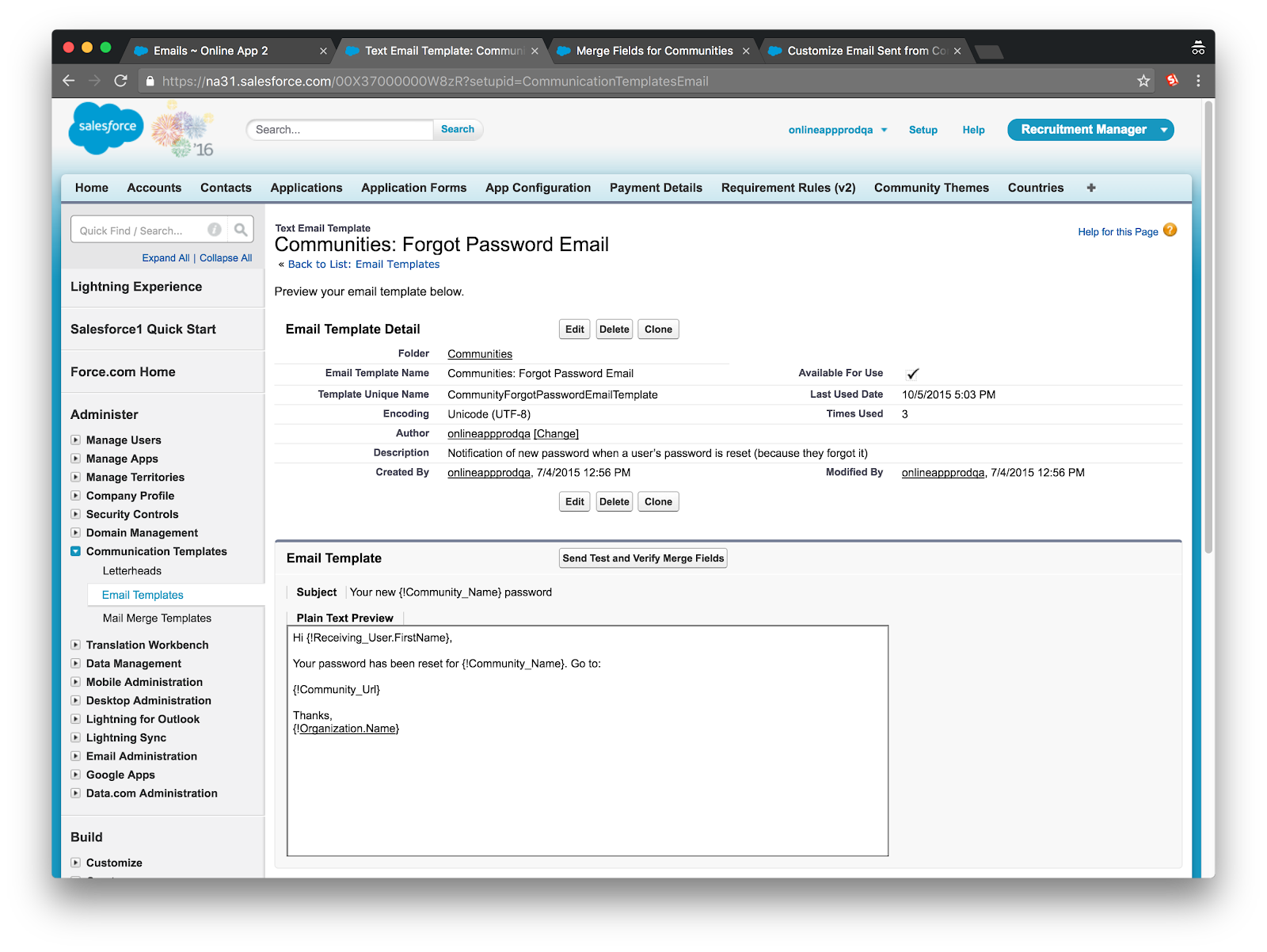Close the Merge Fields for Communities tab
This screenshot has height=952, width=1267.
[746, 51]
